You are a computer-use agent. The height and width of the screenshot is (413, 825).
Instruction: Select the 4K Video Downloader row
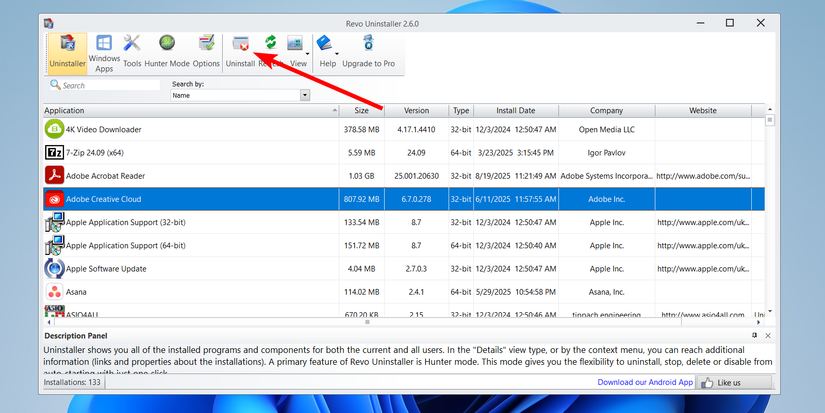404,129
